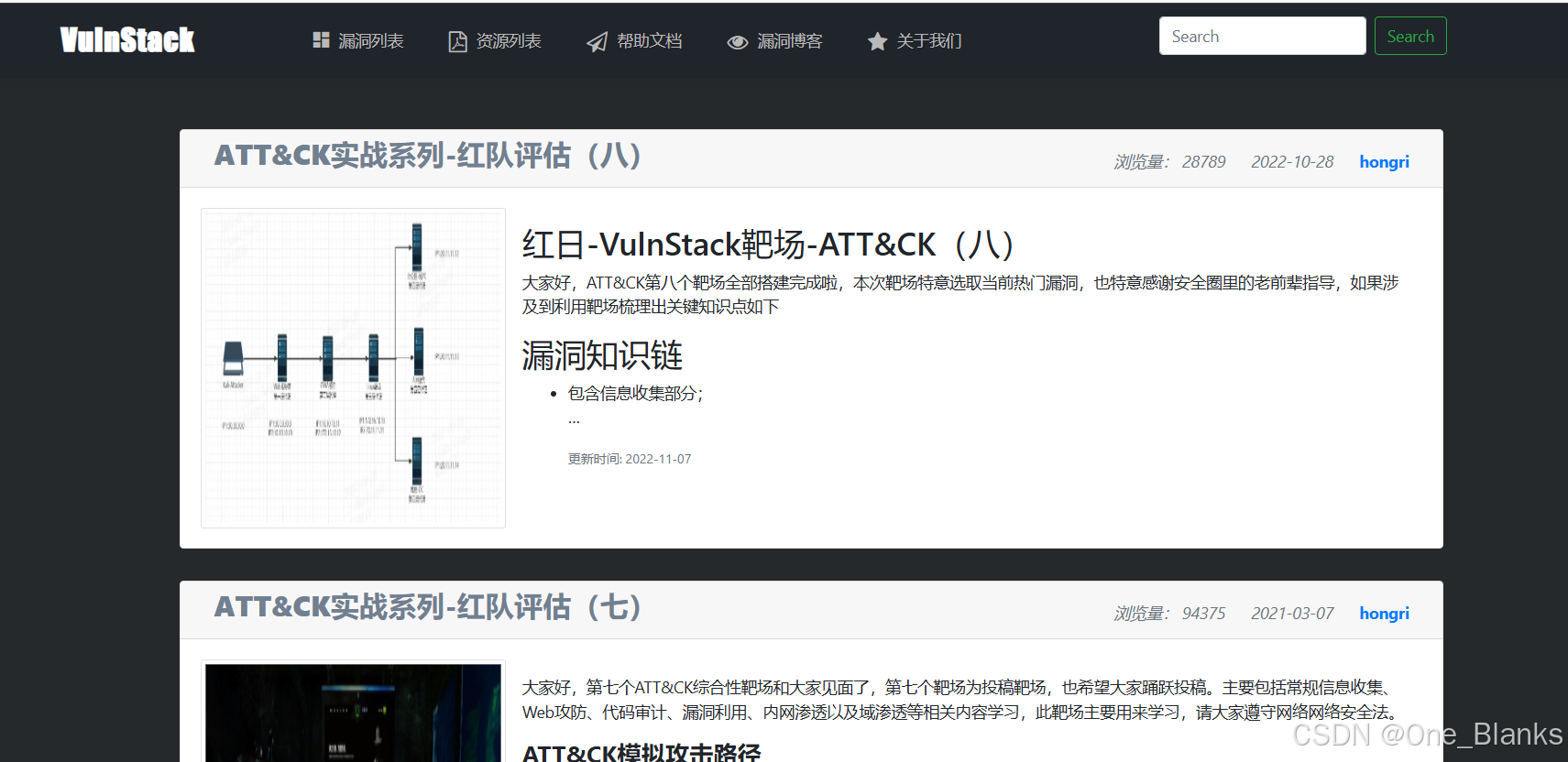Click the star icon beside 关于我们

(877, 41)
